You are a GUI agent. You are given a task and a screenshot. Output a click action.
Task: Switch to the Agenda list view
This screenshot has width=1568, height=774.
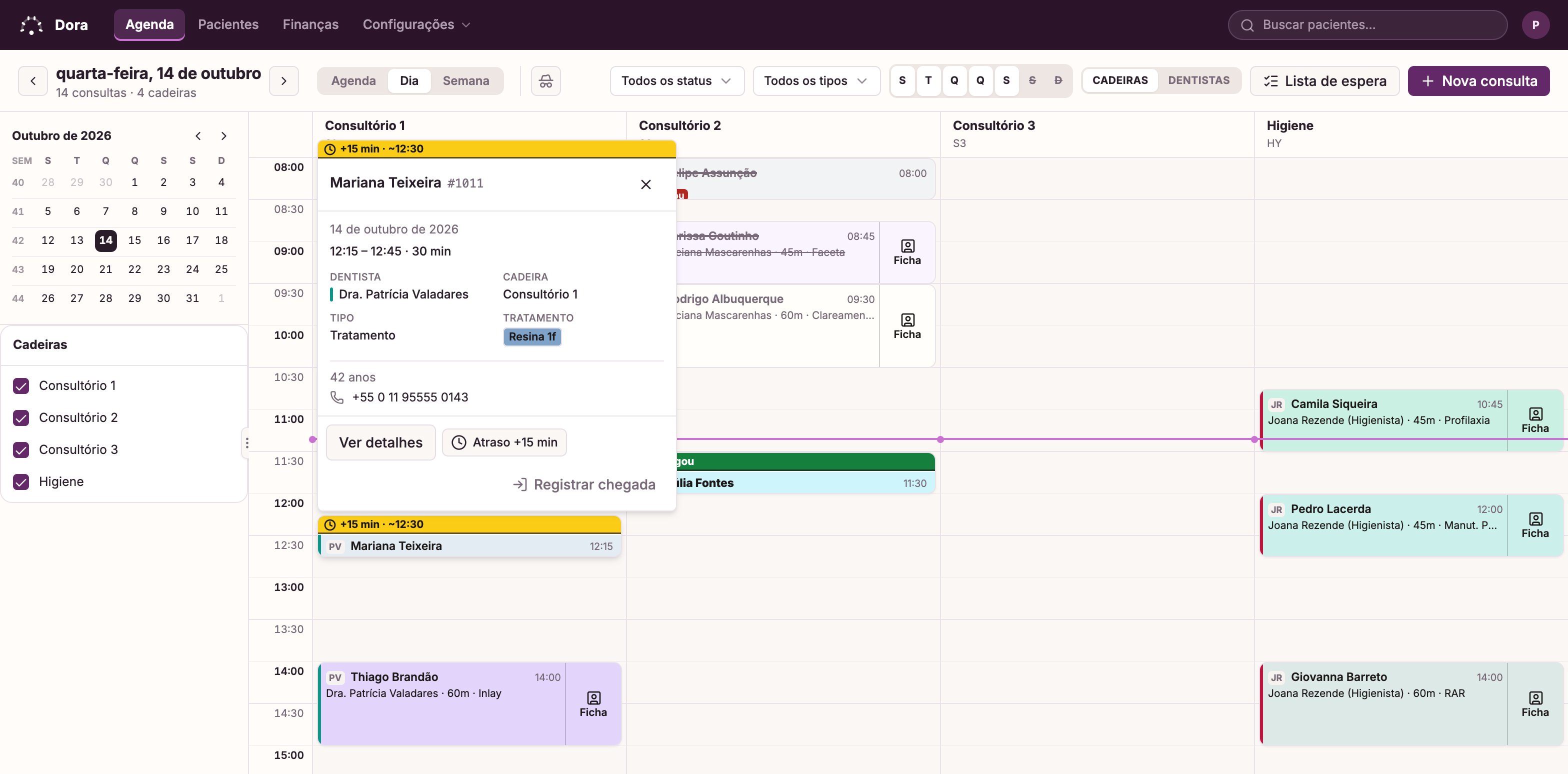353,81
